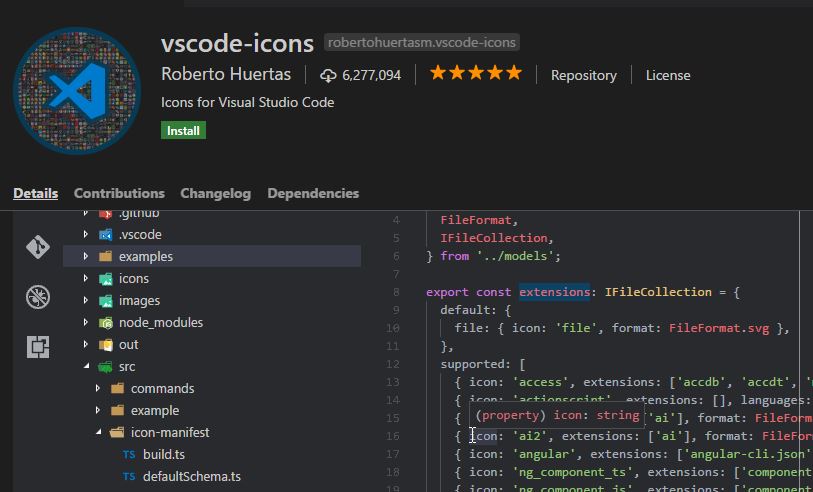The width and height of the screenshot is (813, 492).
Task: Open the Dependencies tab
Action: (x=312, y=193)
